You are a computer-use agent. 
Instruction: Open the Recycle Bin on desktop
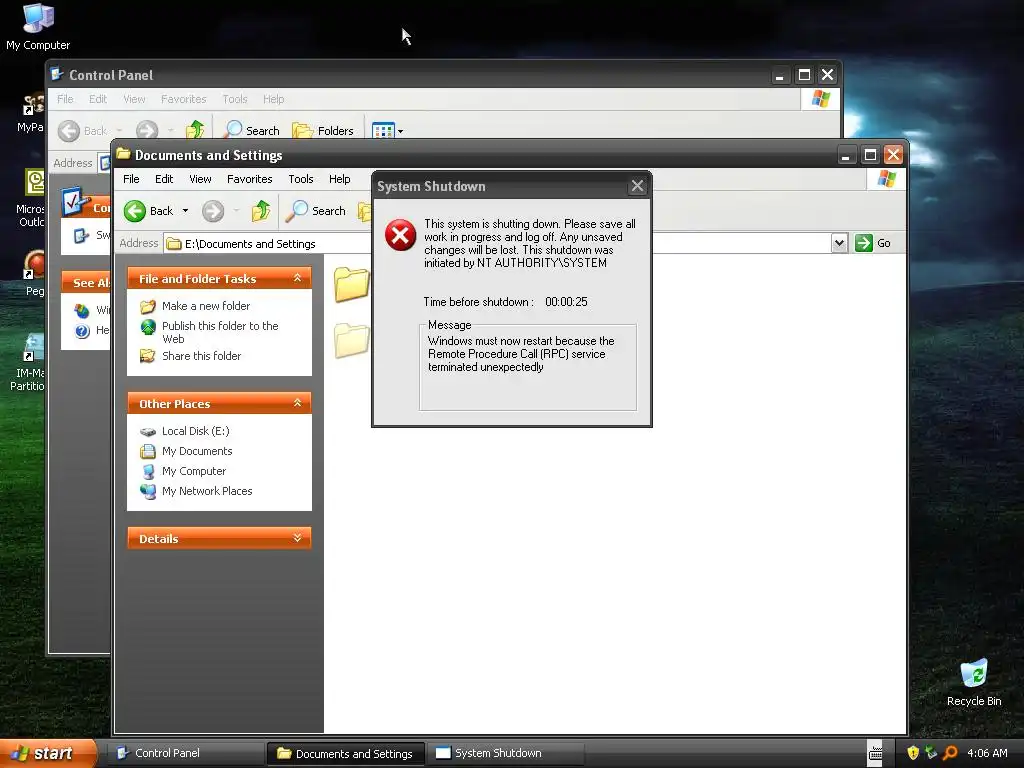click(974, 683)
